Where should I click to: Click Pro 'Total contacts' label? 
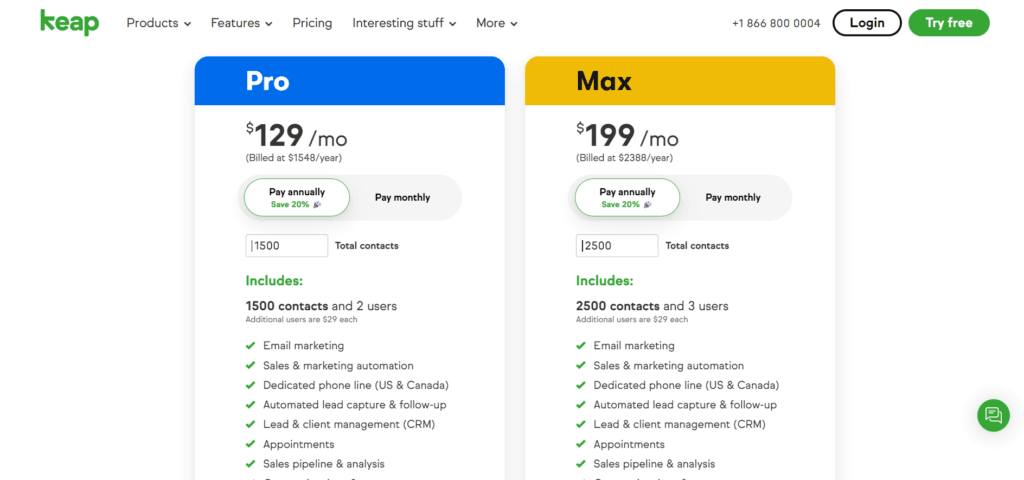pyautogui.click(x=366, y=246)
